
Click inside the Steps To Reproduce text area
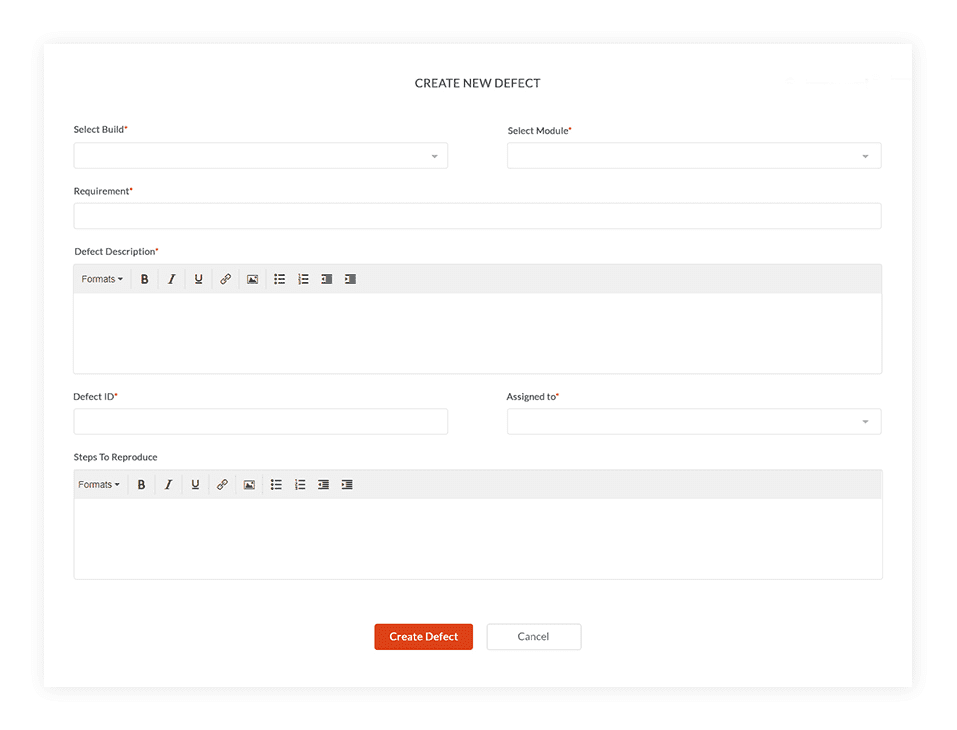(478, 539)
